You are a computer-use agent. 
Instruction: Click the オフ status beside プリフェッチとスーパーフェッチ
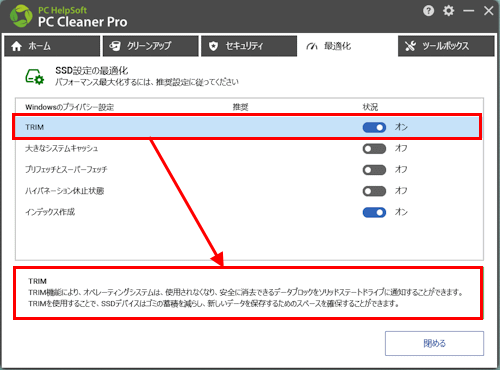pyautogui.click(x=401, y=170)
